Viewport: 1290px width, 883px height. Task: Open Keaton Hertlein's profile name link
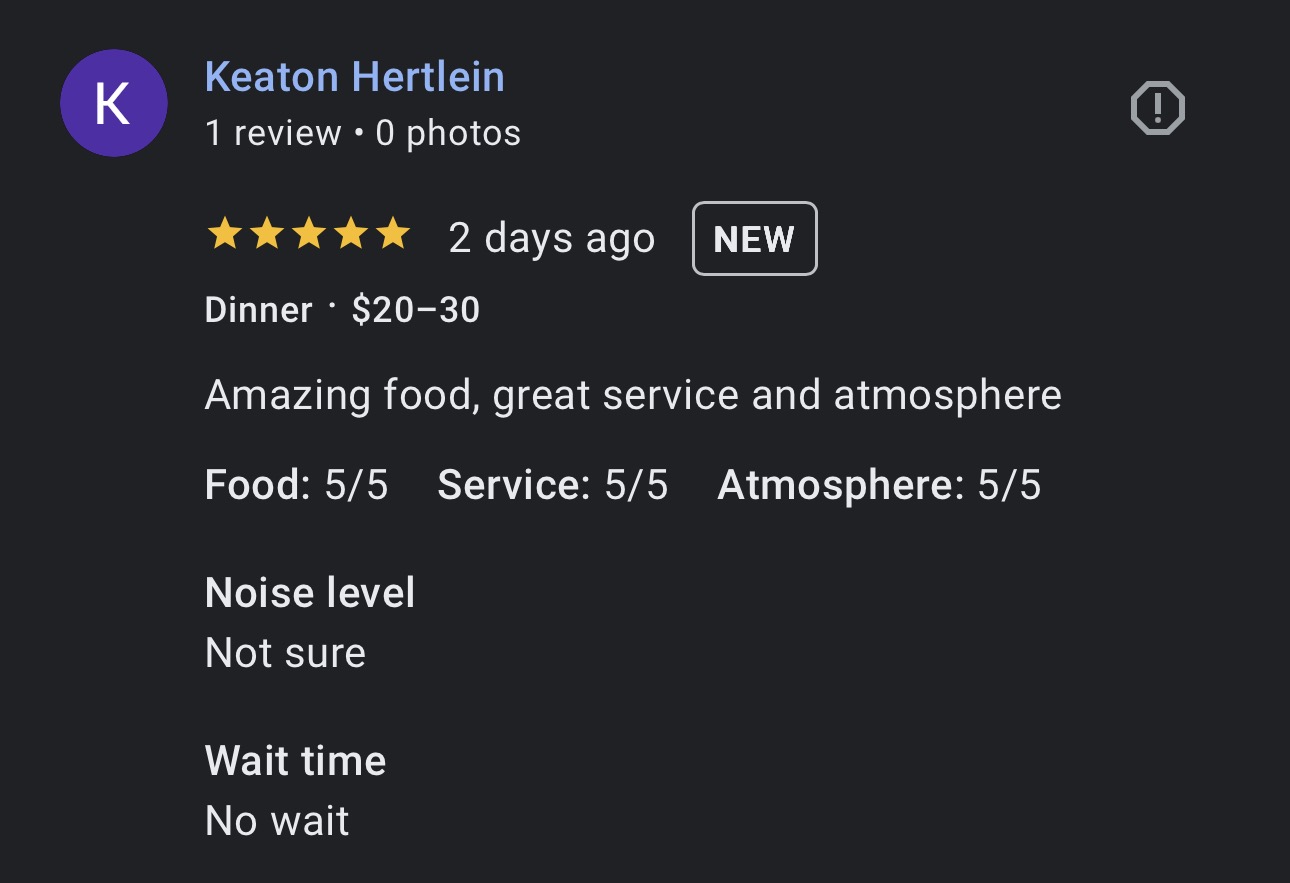(354, 77)
